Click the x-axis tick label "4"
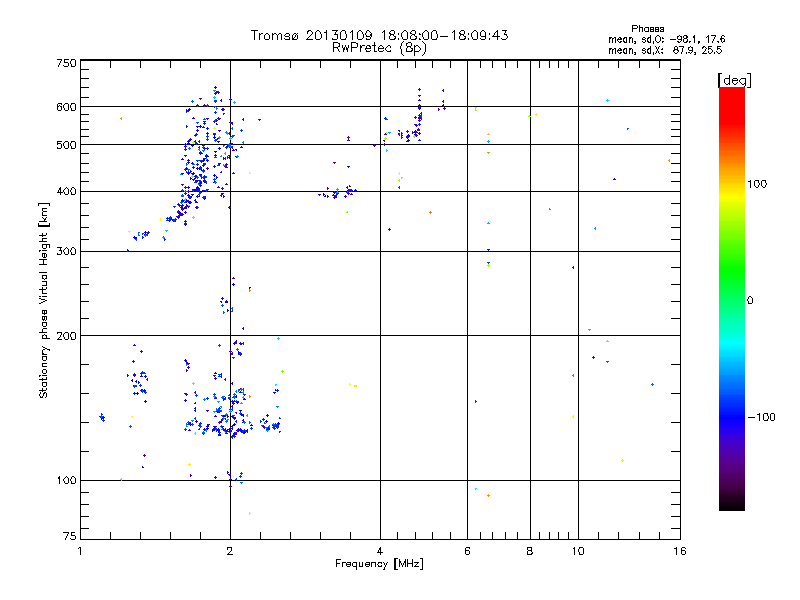This screenshot has height=600, width=800. pyautogui.click(x=380, y=551)
